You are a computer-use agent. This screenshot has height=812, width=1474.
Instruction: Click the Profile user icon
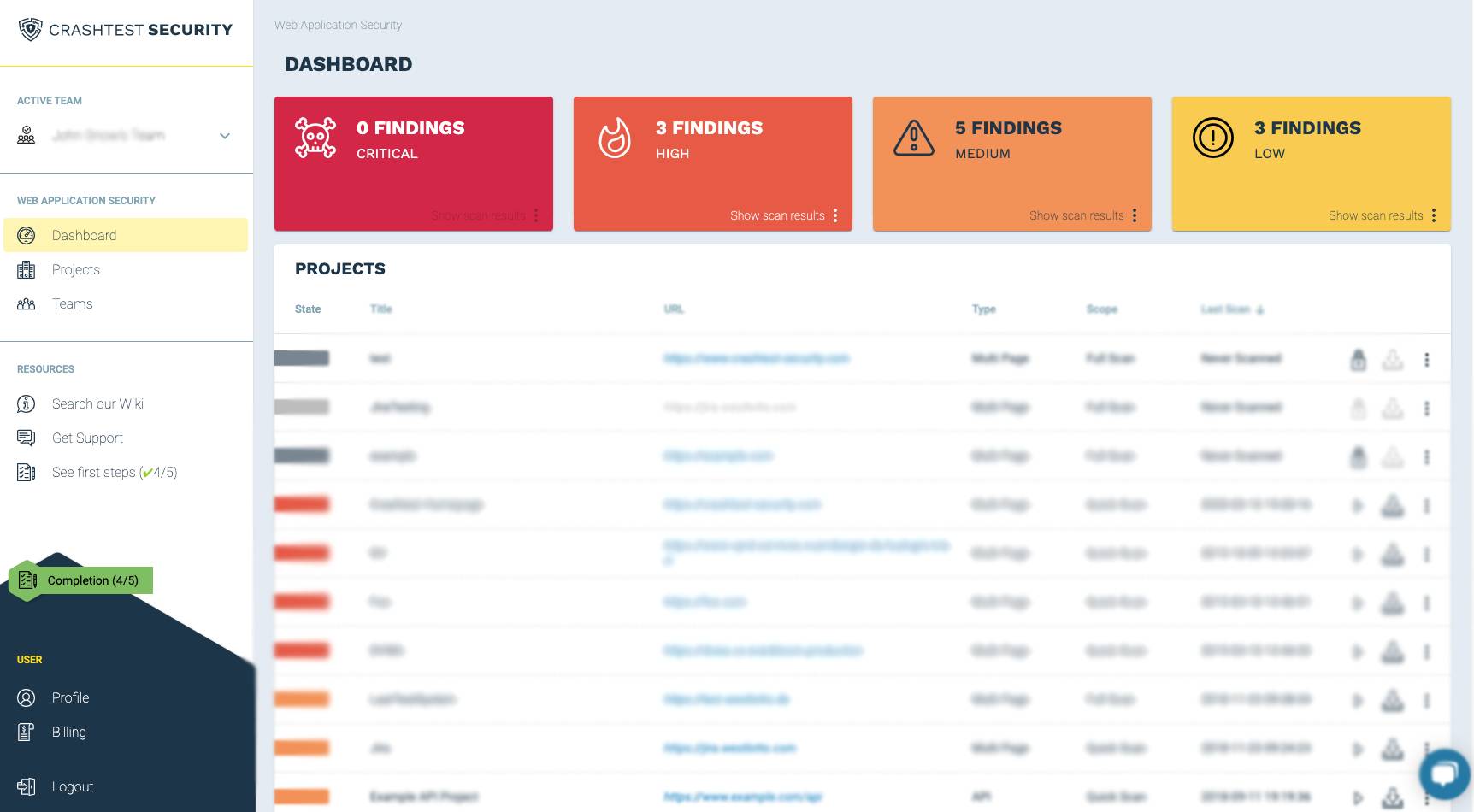point(27,697)
